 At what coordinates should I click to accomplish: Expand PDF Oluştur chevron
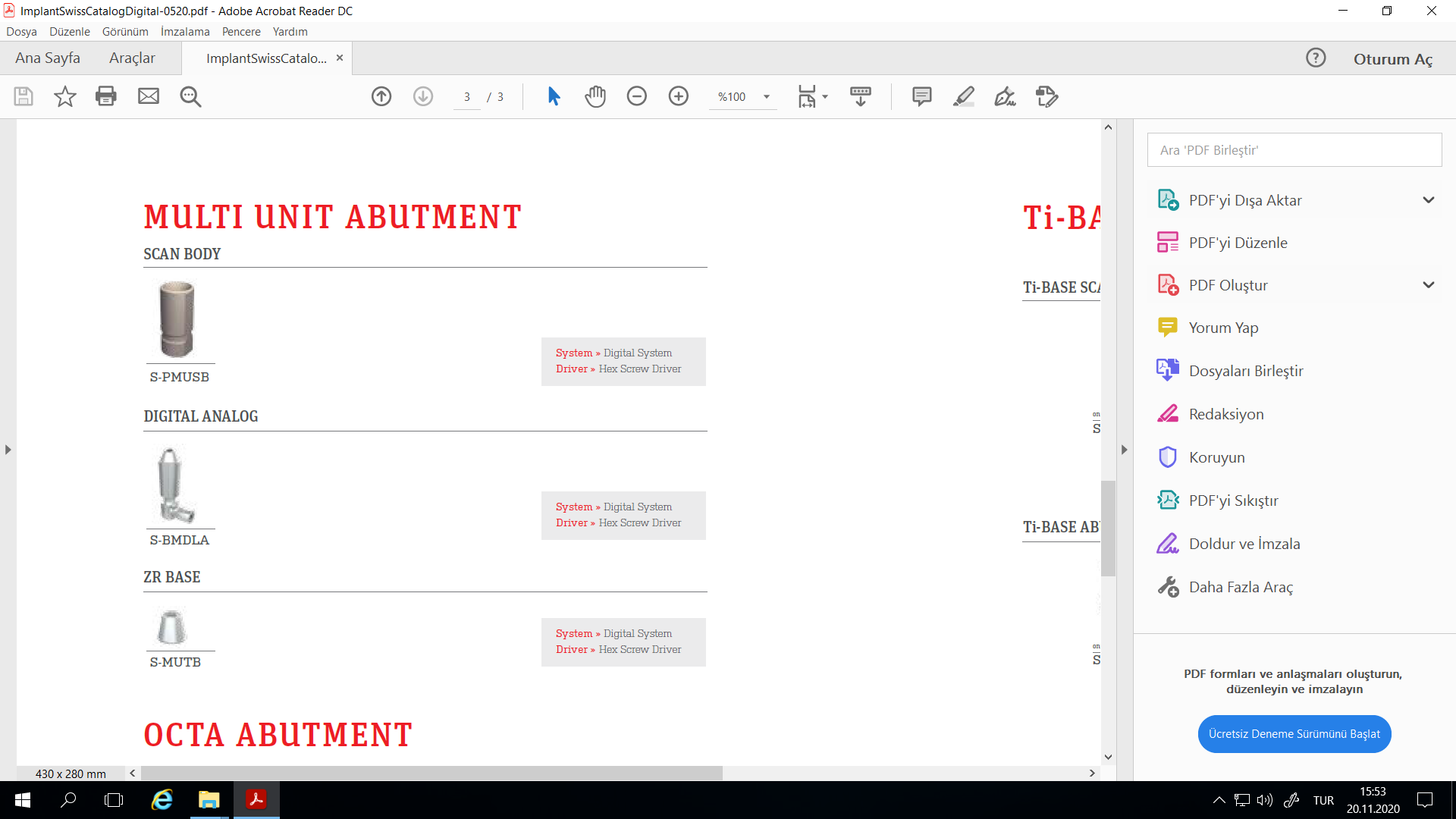[x=1429, y=285]
